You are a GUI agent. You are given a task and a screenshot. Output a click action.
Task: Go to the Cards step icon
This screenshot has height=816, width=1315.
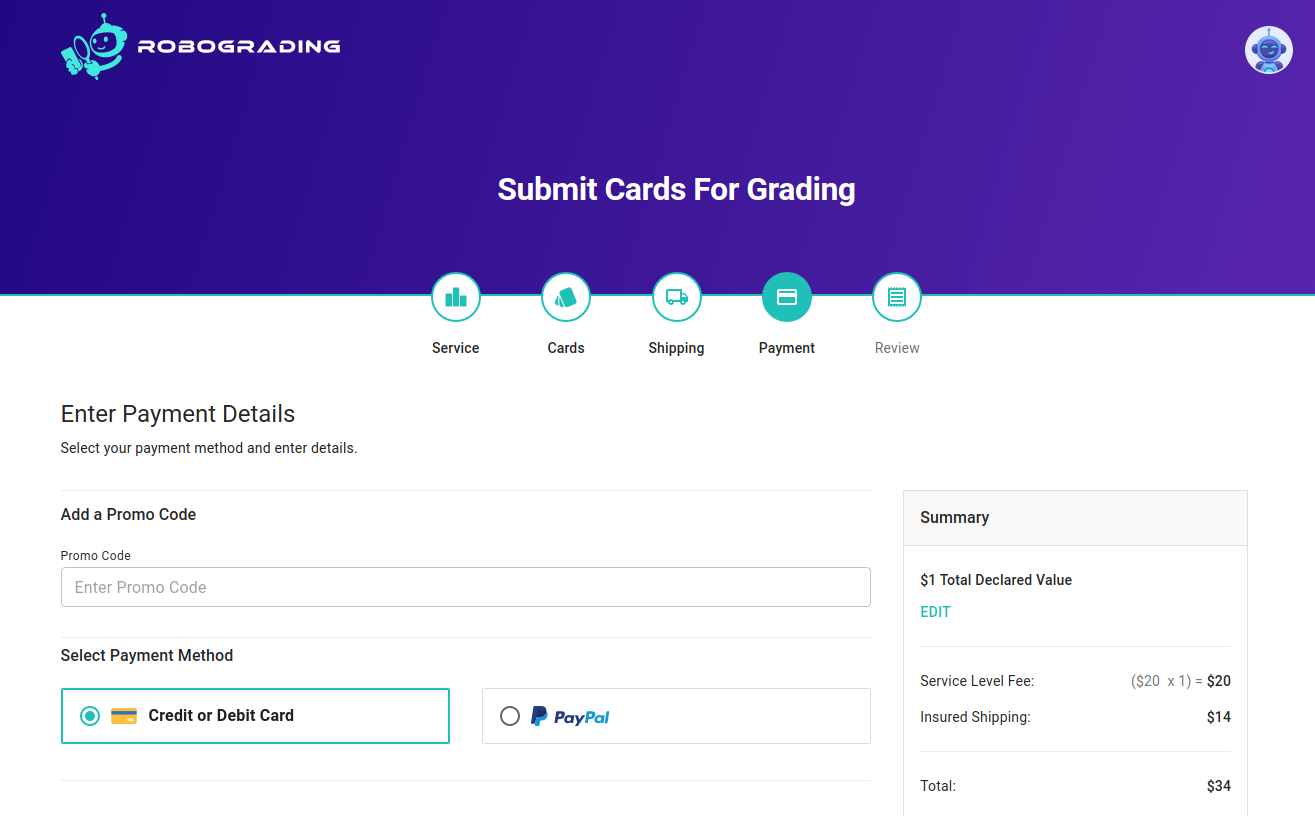click(x=566, y=297)
